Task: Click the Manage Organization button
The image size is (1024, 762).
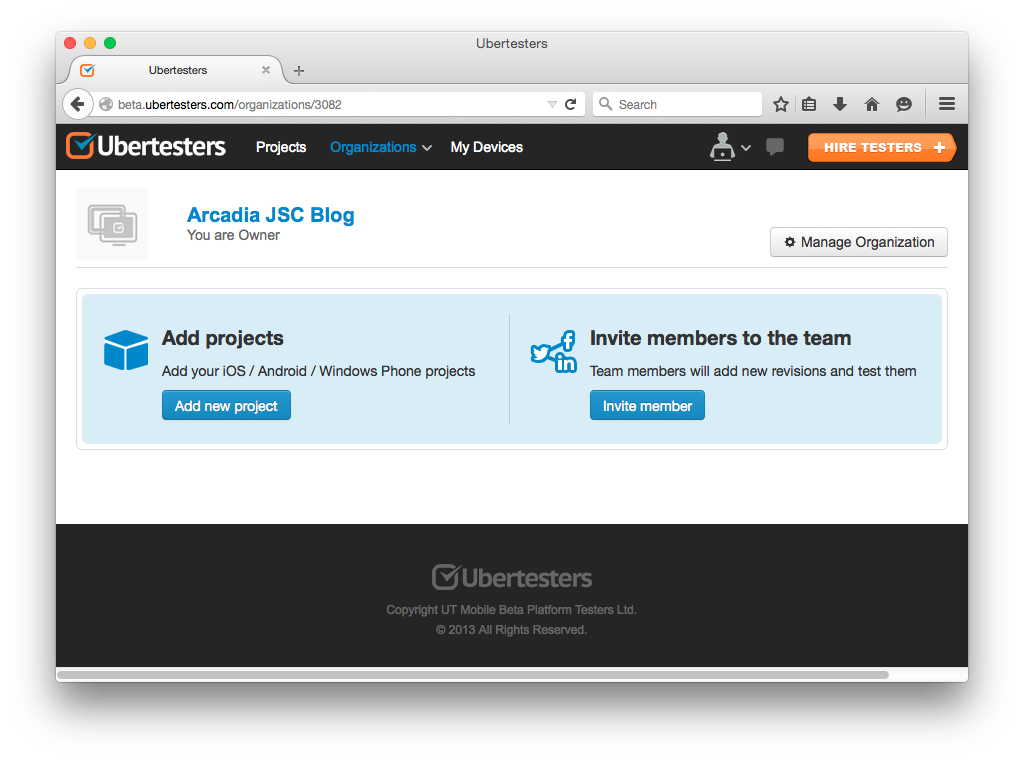Action: point(858,242)
